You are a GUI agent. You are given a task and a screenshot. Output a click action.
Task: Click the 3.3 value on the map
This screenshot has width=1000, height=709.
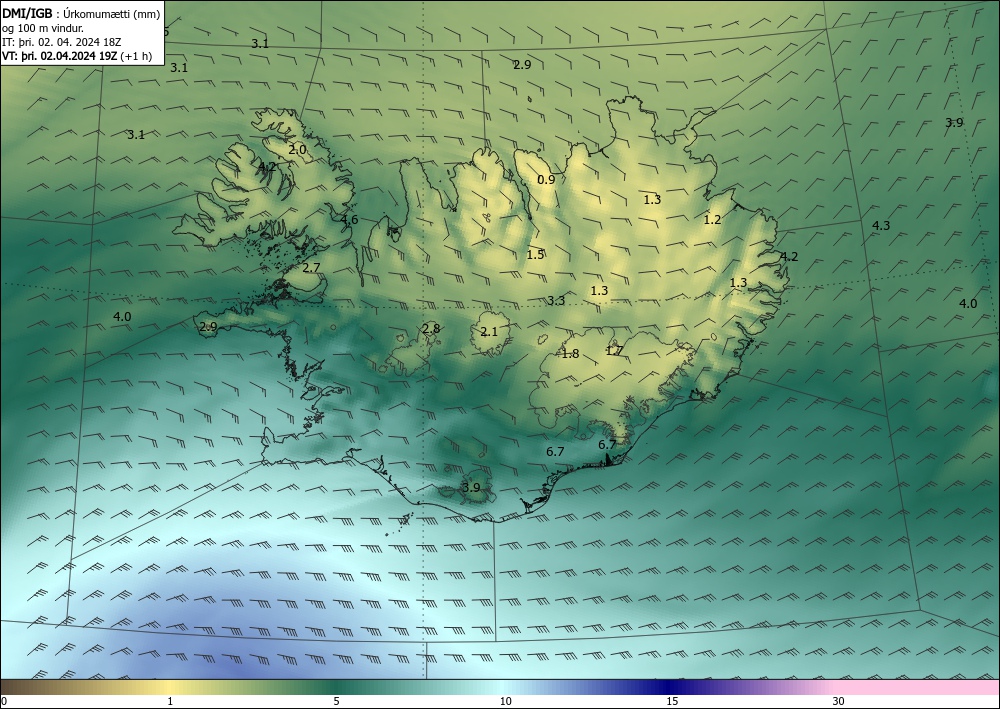coord(556,301)
